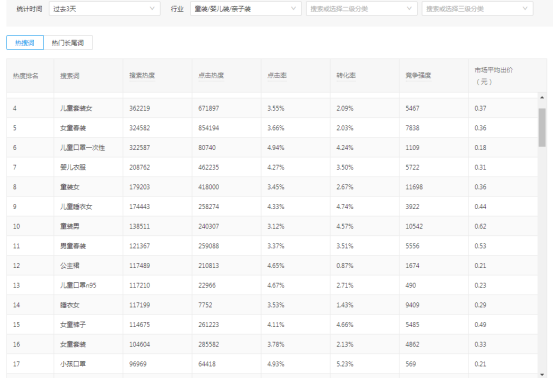This screenshot has height=378, width=553.
Task: Click competition value 10542
Action: click(x=414, y=226)
